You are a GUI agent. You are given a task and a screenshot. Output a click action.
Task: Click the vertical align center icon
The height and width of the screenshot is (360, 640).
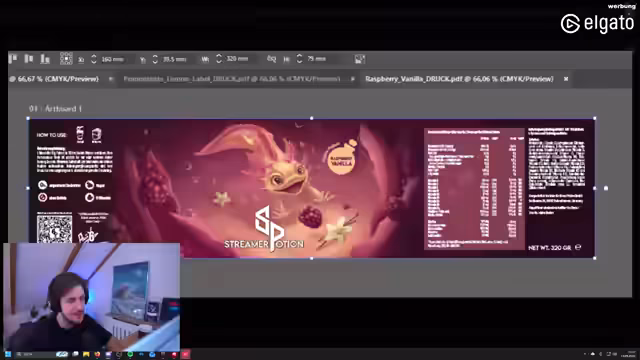pos(29,59)
